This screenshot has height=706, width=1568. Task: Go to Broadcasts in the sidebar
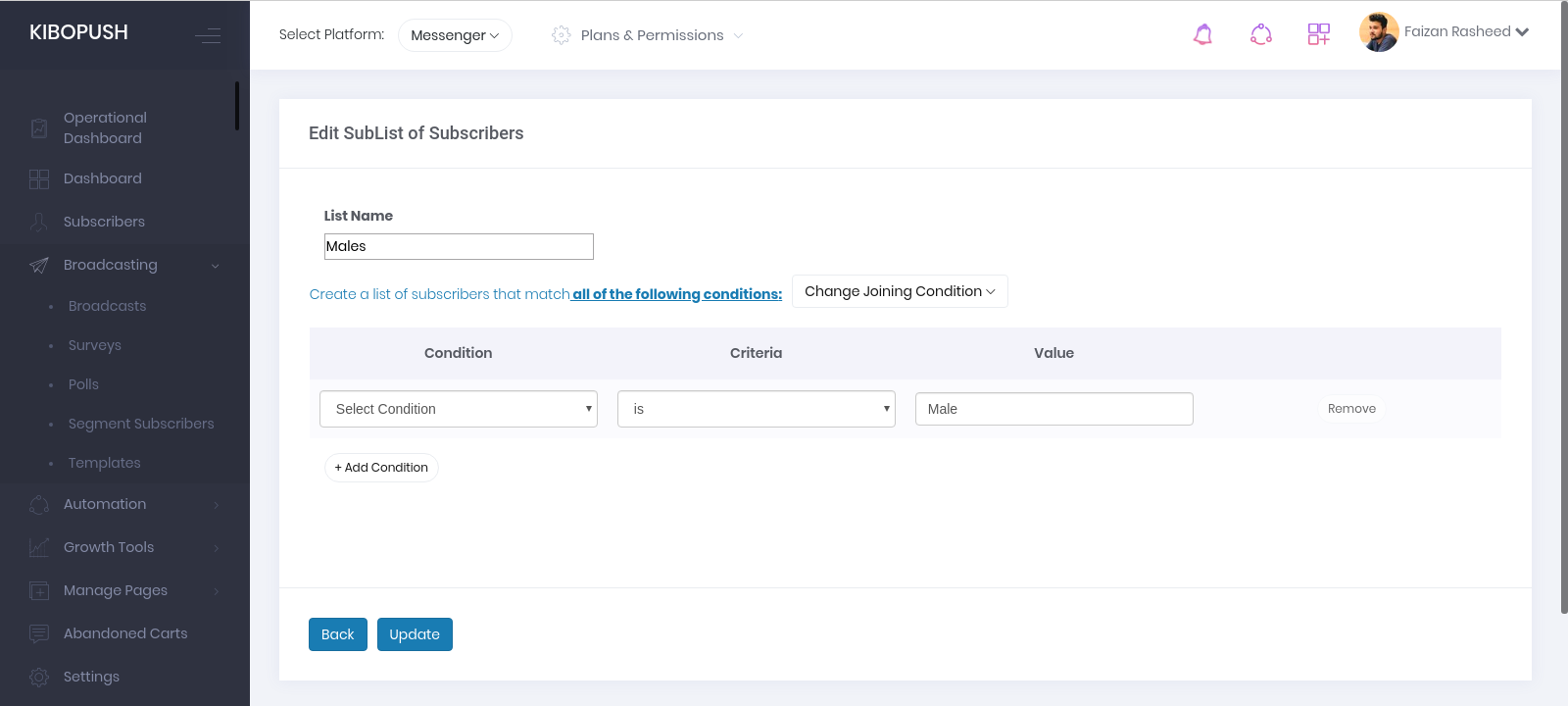[x=107, y=306]
